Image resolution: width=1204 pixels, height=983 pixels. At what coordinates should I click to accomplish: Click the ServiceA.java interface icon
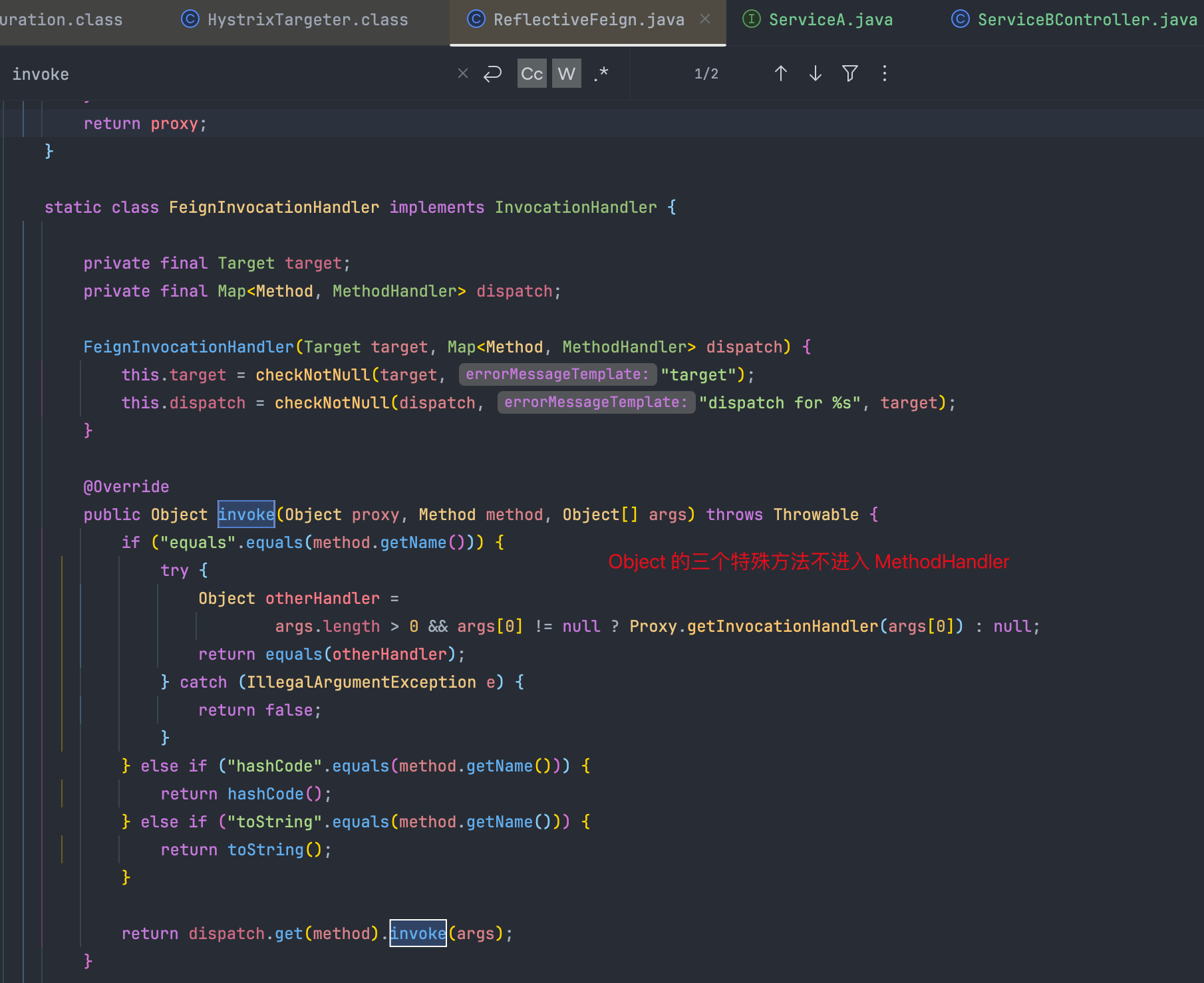(751, 19)
